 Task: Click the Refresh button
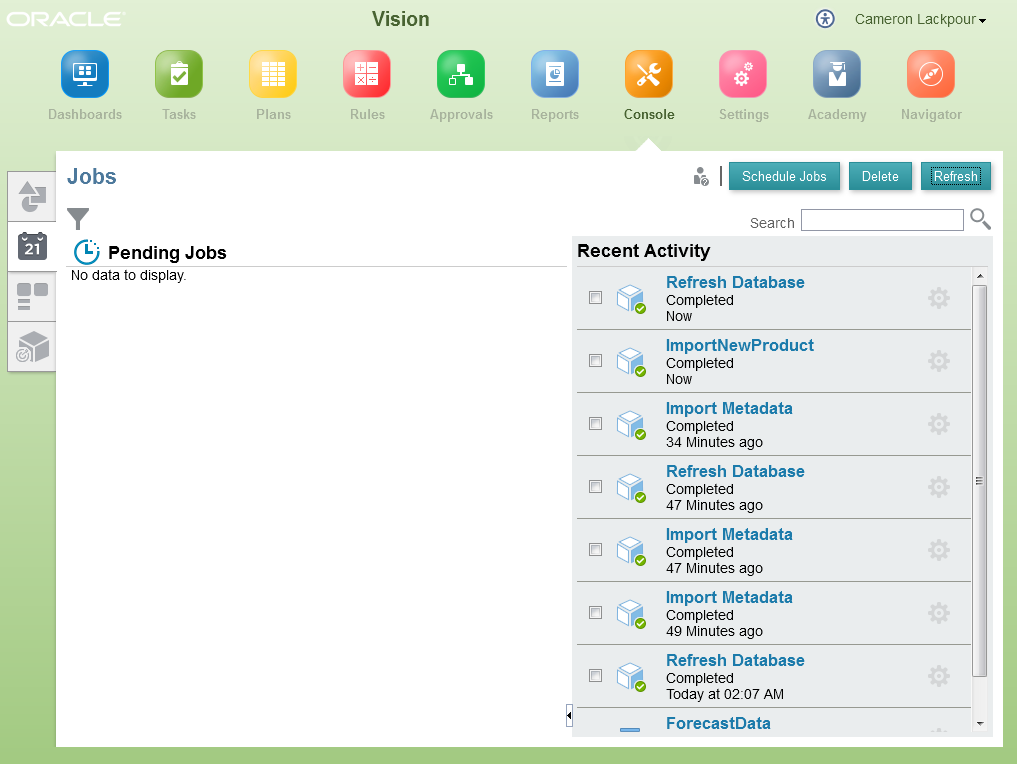tap(955, 176)
